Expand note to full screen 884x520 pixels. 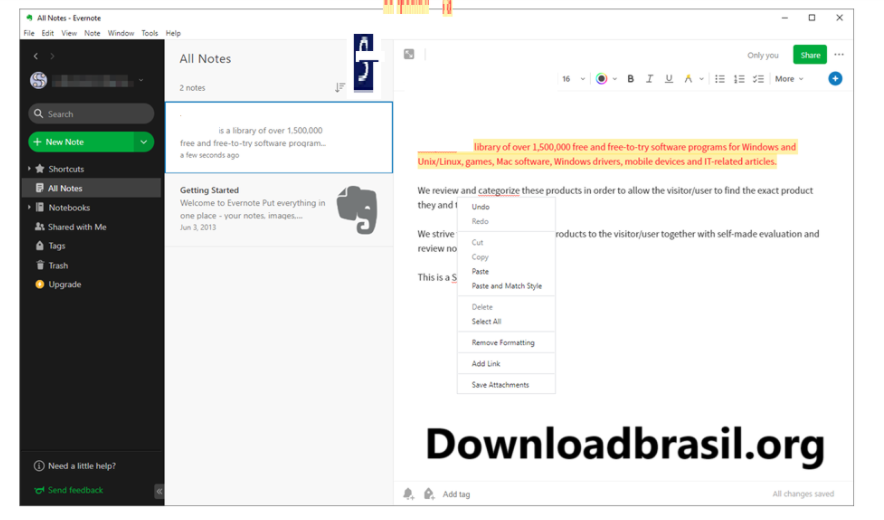(x=409, y=54)
